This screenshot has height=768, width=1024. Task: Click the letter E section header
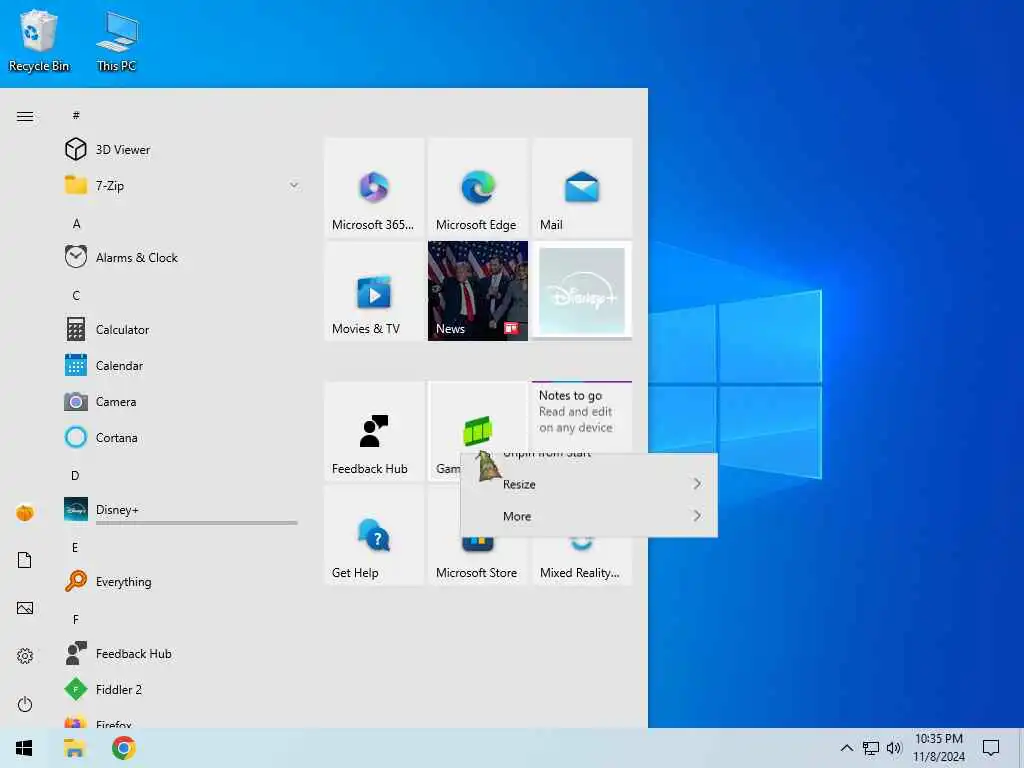(75, 547)
